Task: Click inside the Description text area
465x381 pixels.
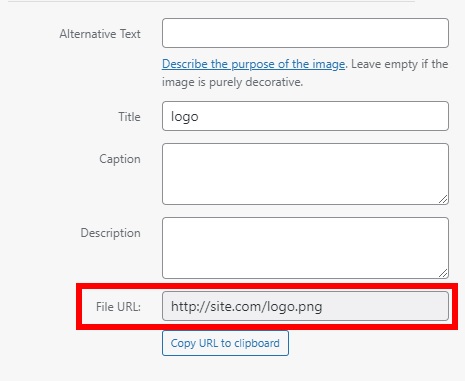Action: (x=305, y=248)
